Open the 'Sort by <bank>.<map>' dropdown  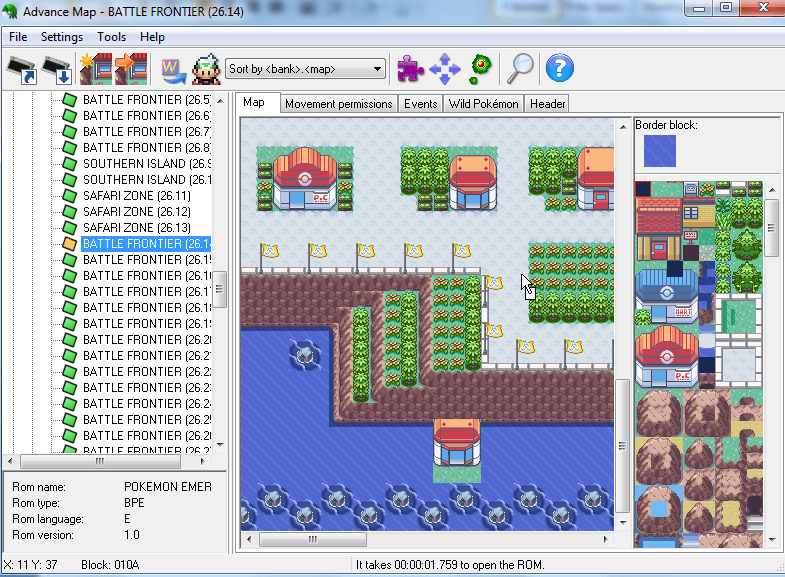305,69
